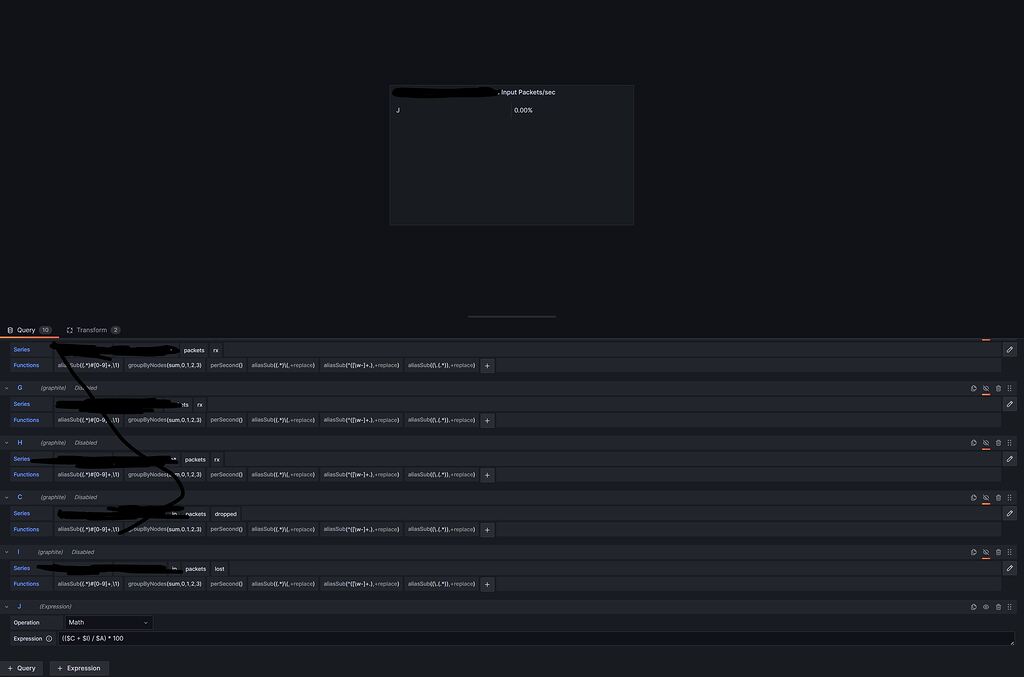
Task: Collapse the Expression J section
Action: [7, 606]
